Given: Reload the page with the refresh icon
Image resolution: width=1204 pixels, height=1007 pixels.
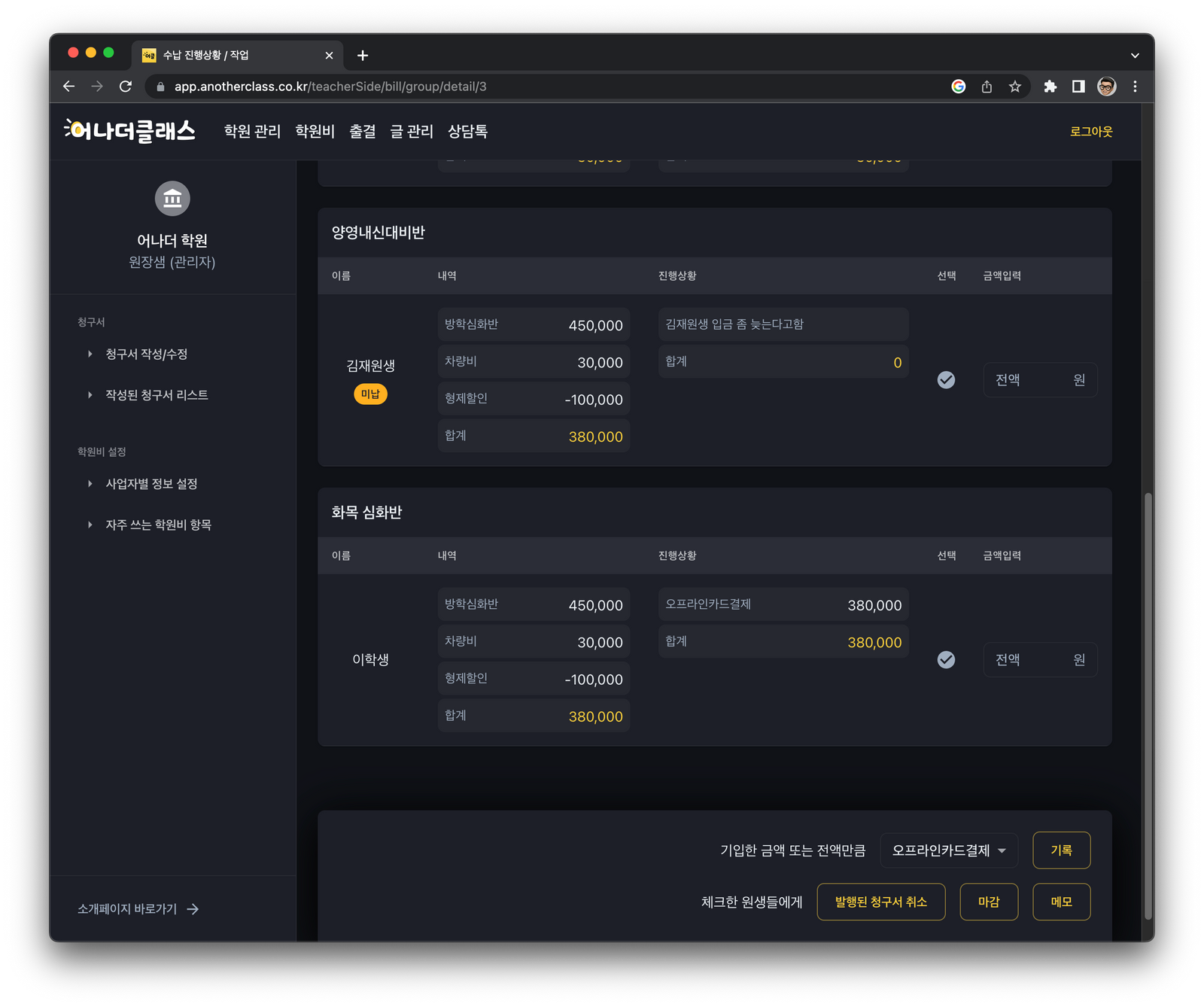Looking at the screenshot, I should (x=126, y=87).
